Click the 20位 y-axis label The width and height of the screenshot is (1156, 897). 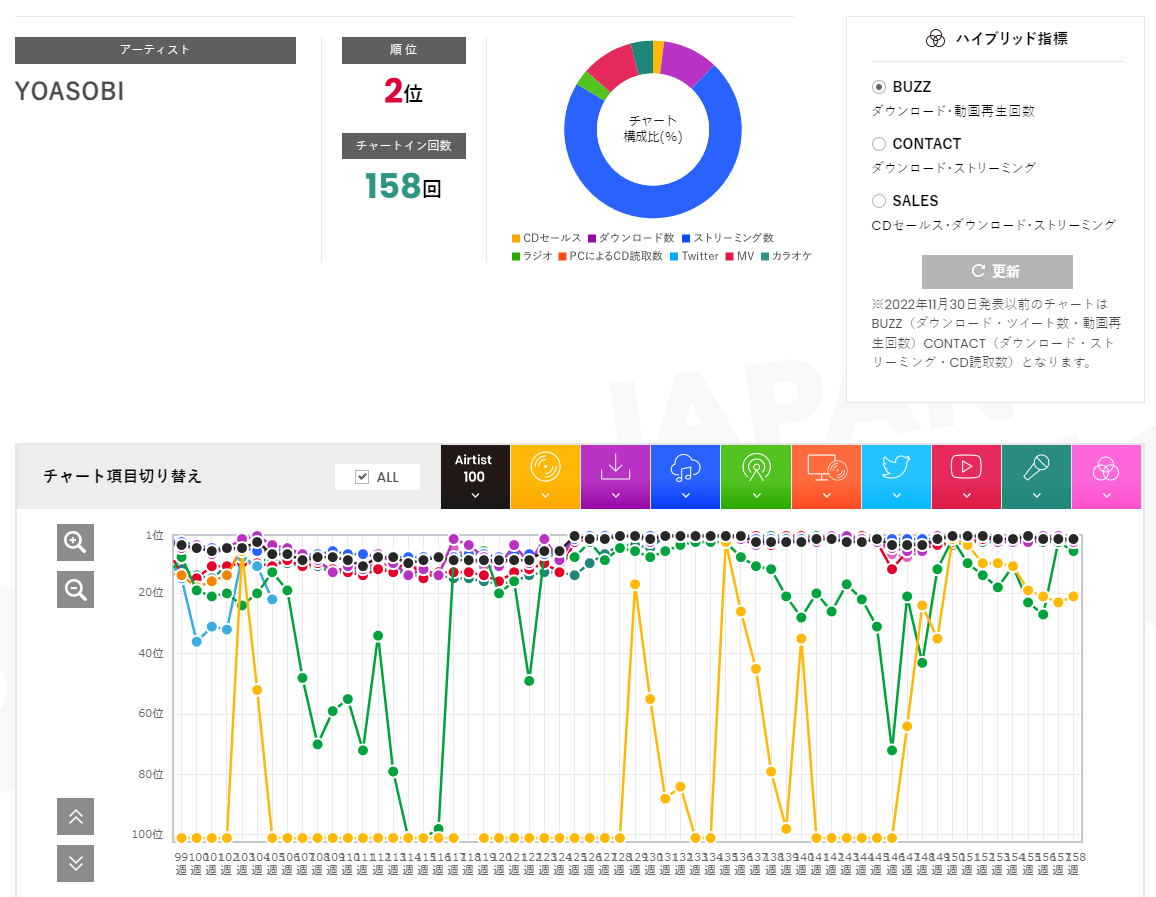pyautogui.click(x=151, y=593)
